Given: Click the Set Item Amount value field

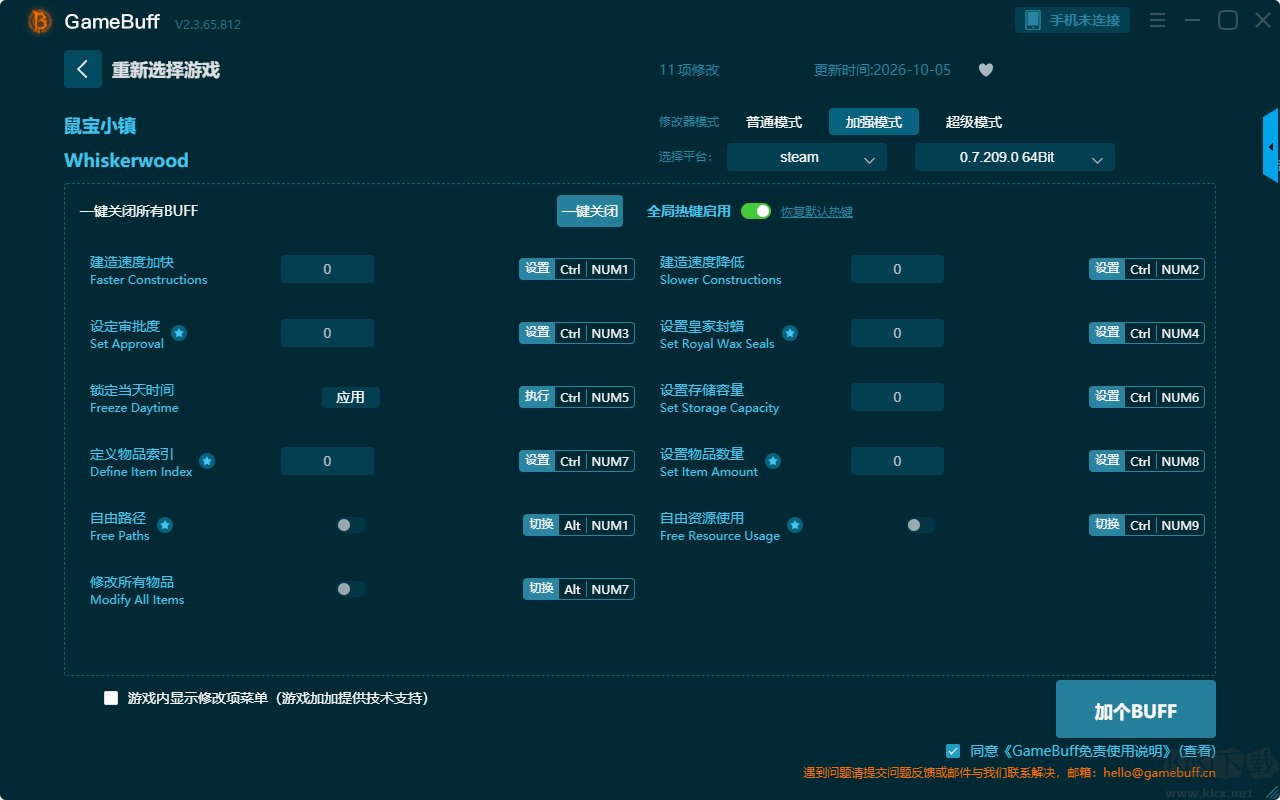Looking at the screenshot, I should point(897,461).
